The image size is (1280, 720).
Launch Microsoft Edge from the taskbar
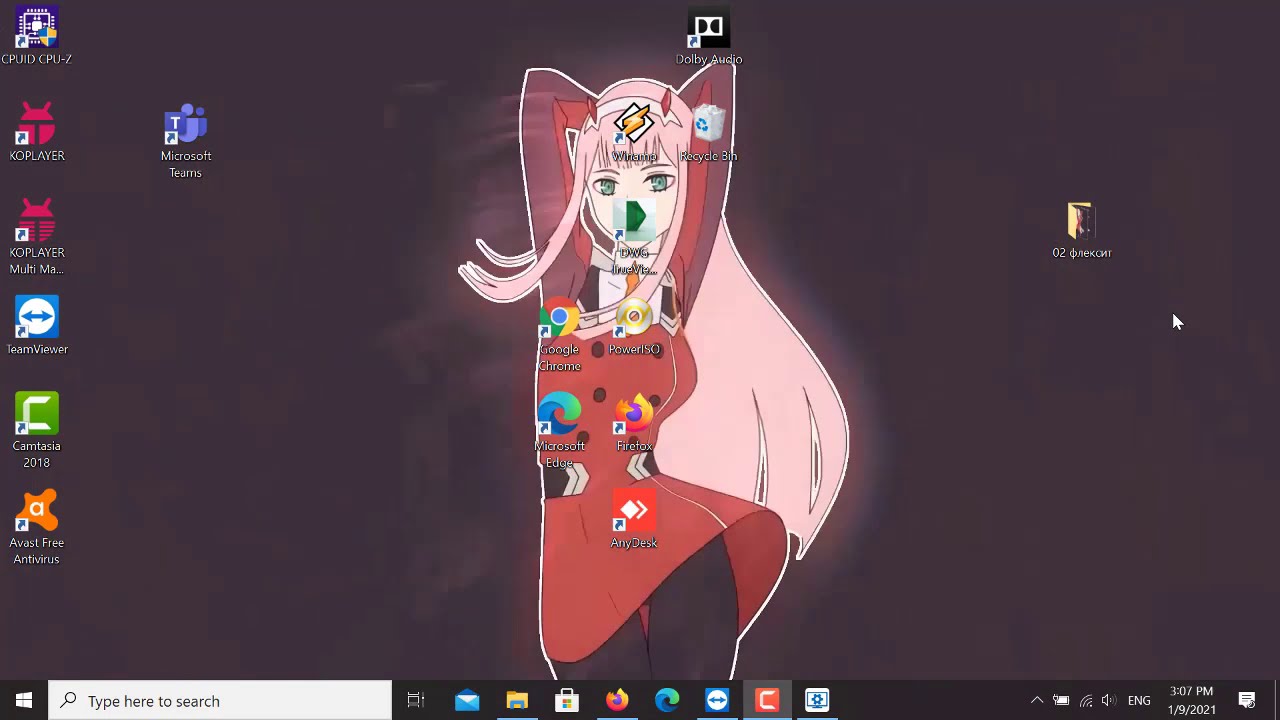pos(667,700)
